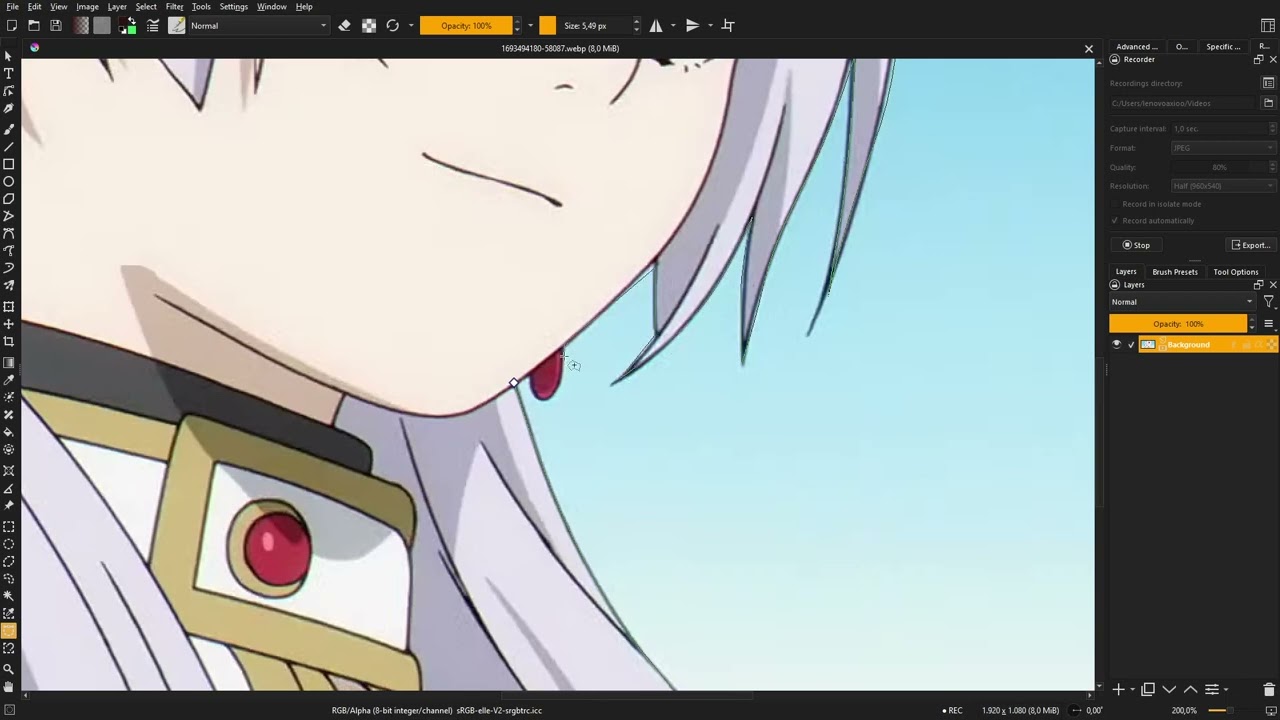Enable Record in isolate mode checkbox
The width and height of the screenshot is (1280, 720).
click(1115, 204)
